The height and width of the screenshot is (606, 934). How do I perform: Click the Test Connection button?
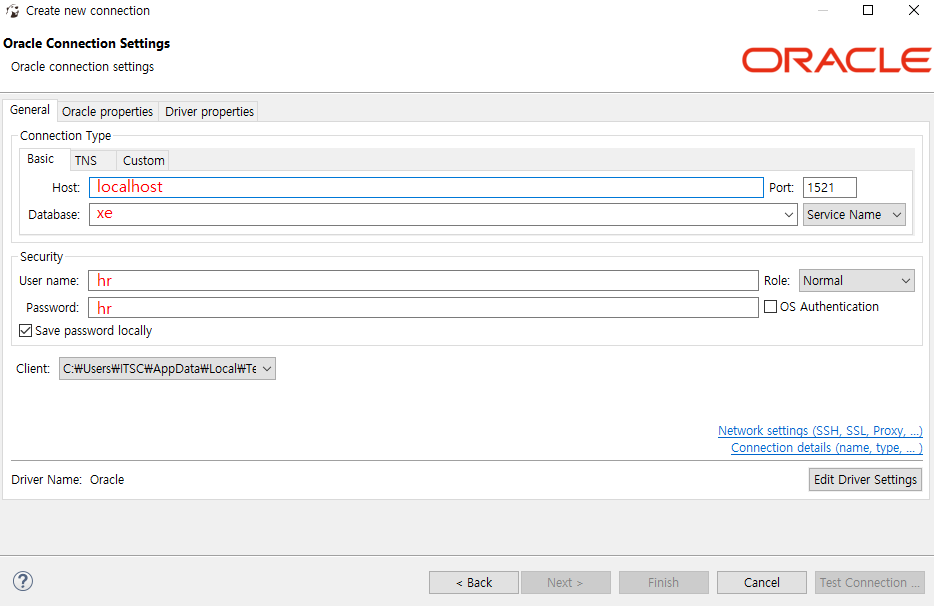(870, 582)
